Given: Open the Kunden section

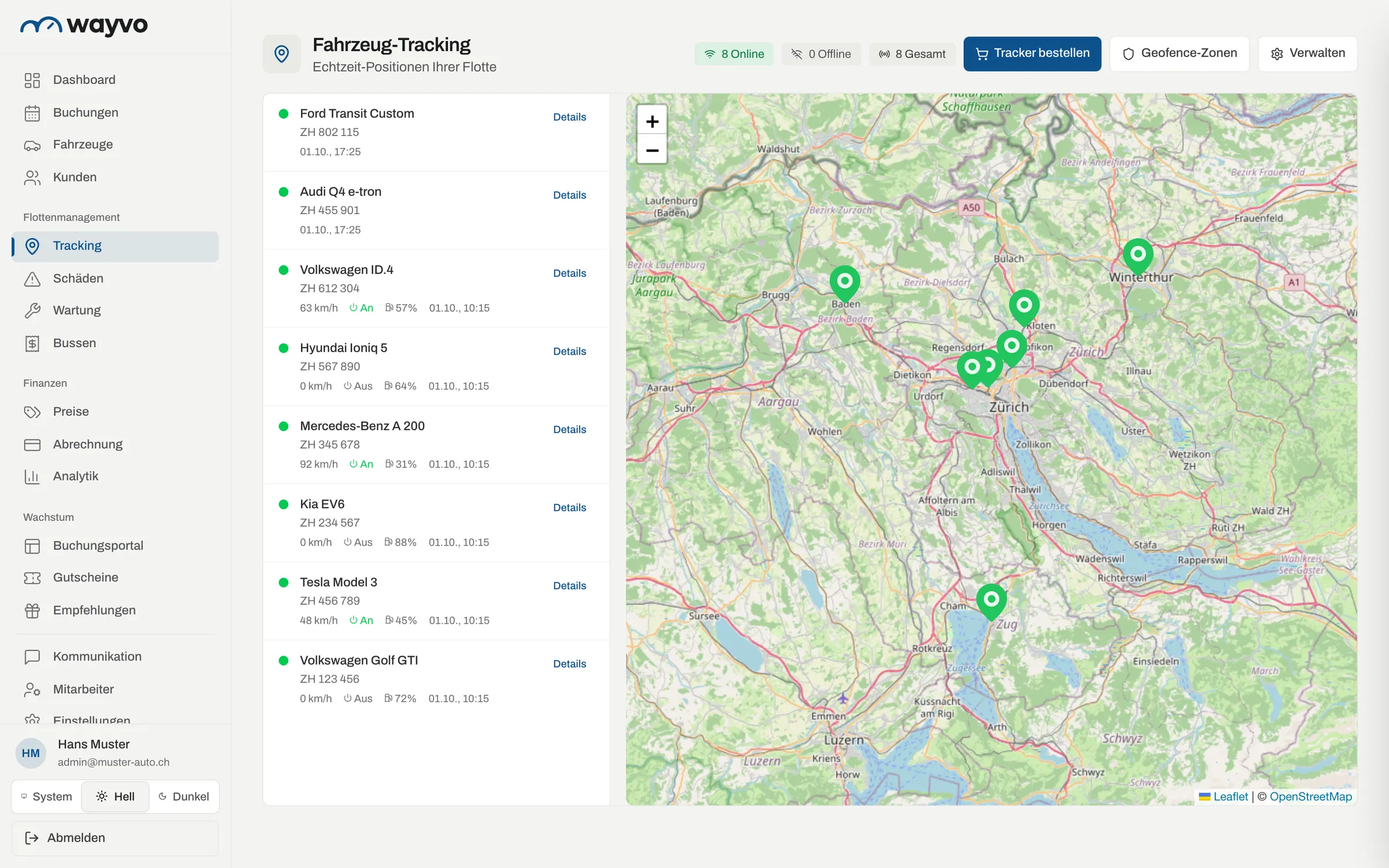Looking at the screenshot, I should pos(115,177).
